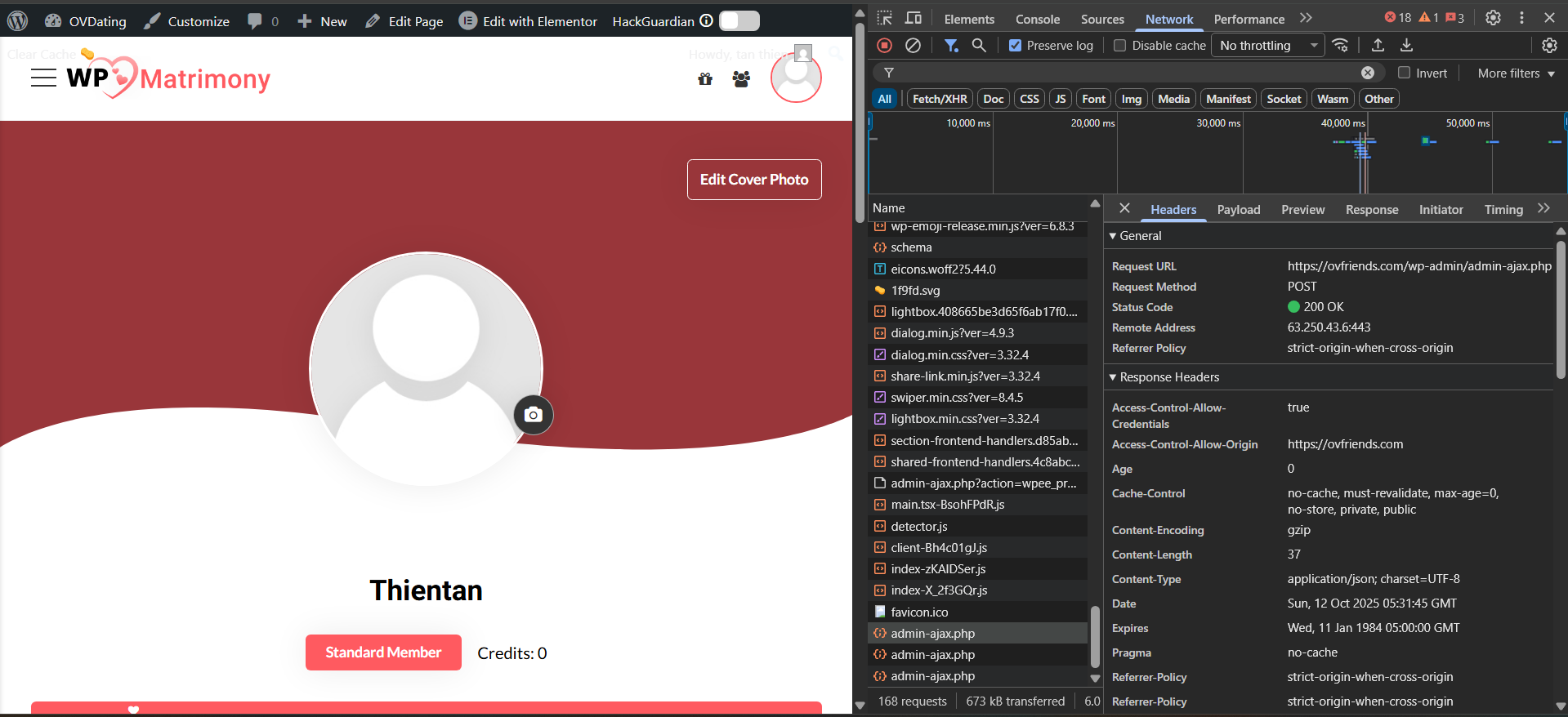Screen dimensions: 1568x717
Task: Click the Standard Member button
Action: coord(383,652)
